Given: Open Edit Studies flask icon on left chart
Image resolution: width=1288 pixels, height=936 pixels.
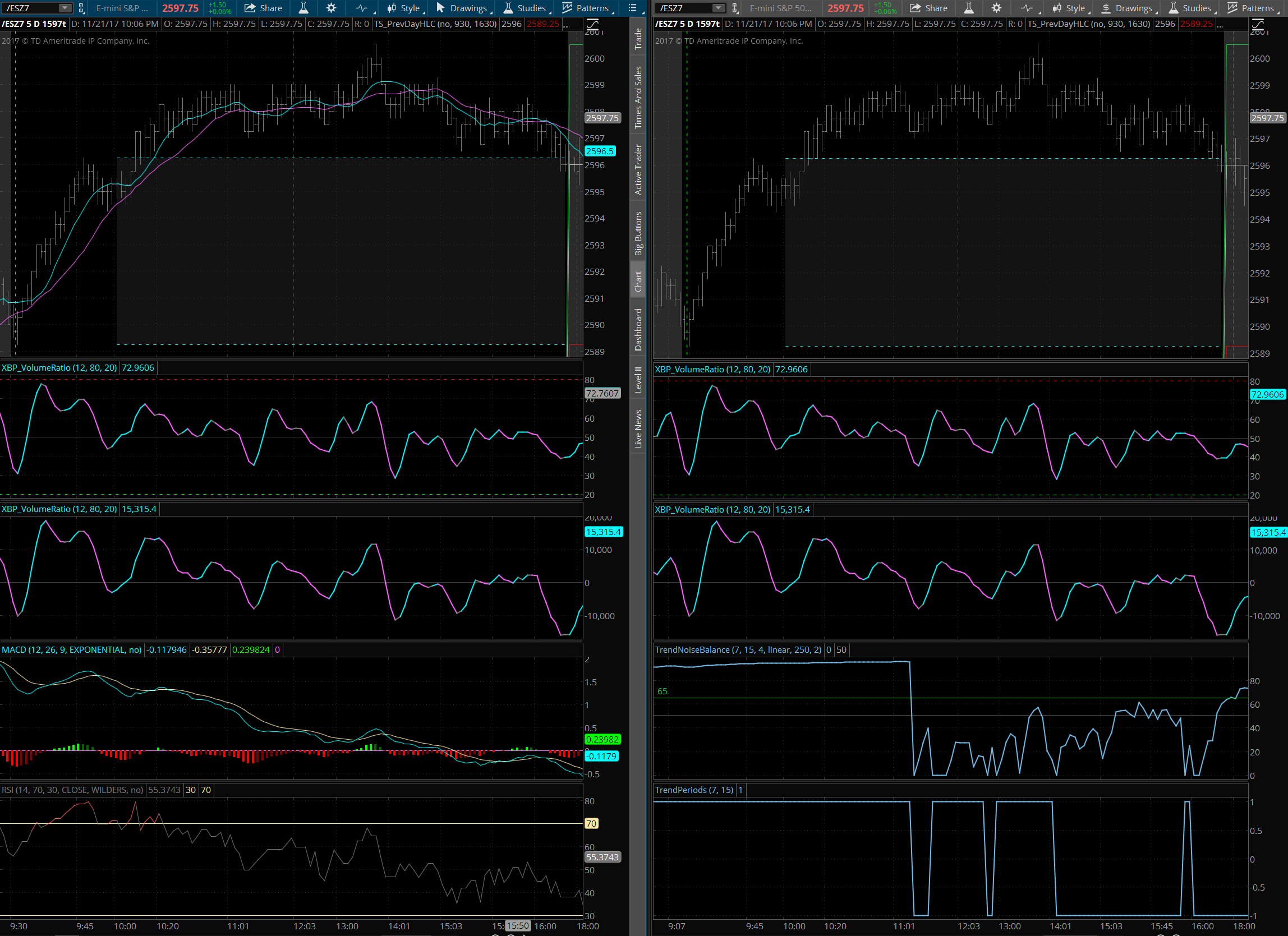Looking at the screenshot, I should [304, 8].
